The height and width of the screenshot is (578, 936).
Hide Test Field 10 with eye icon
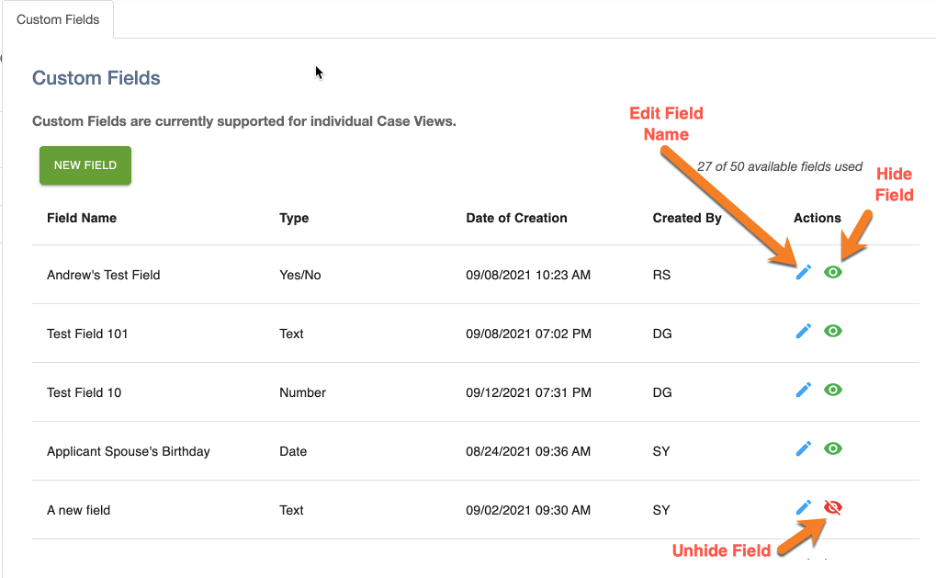(x=833, y=390)
